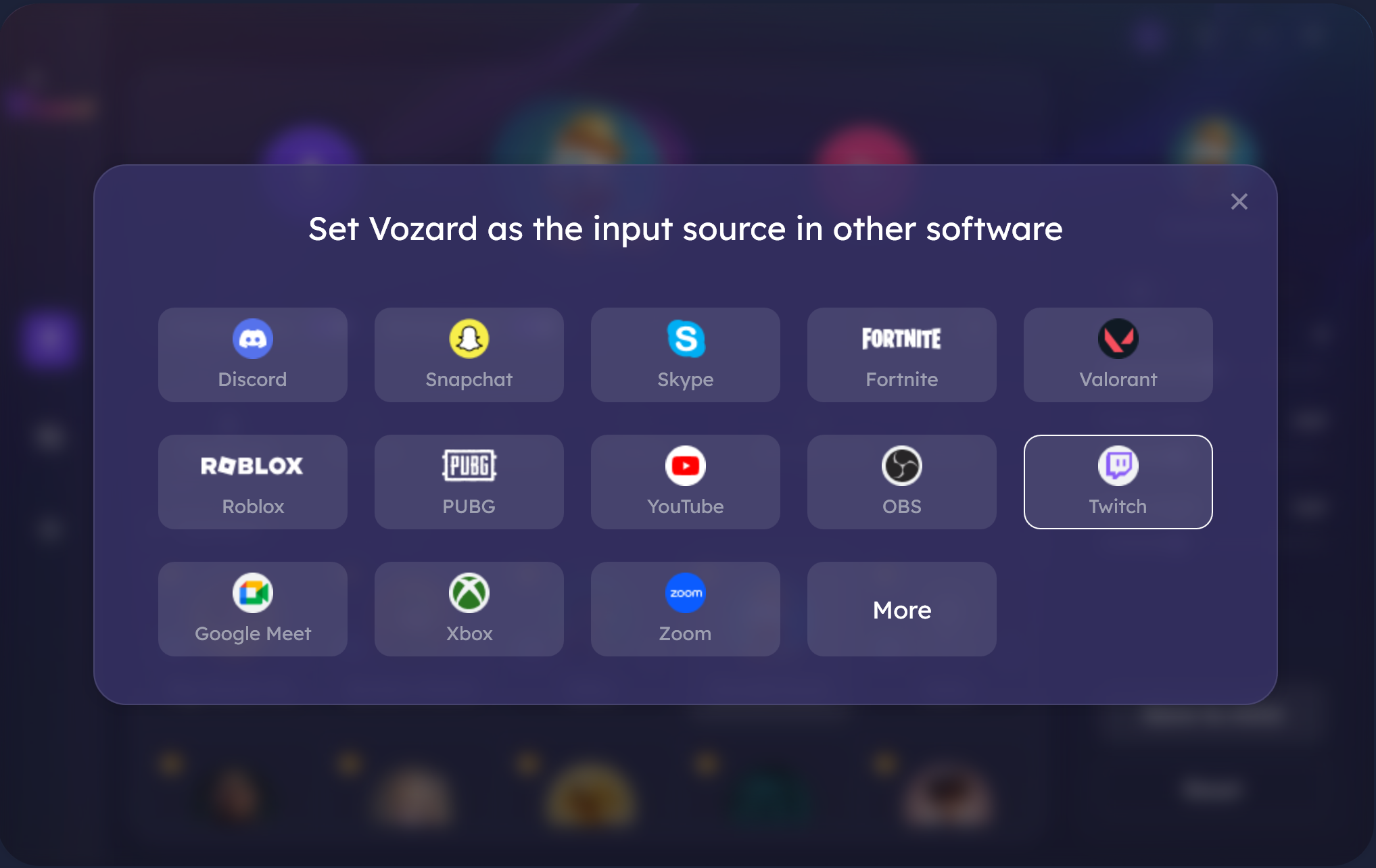
Task: Select Zoom as input source
Action: pos(684,609)
